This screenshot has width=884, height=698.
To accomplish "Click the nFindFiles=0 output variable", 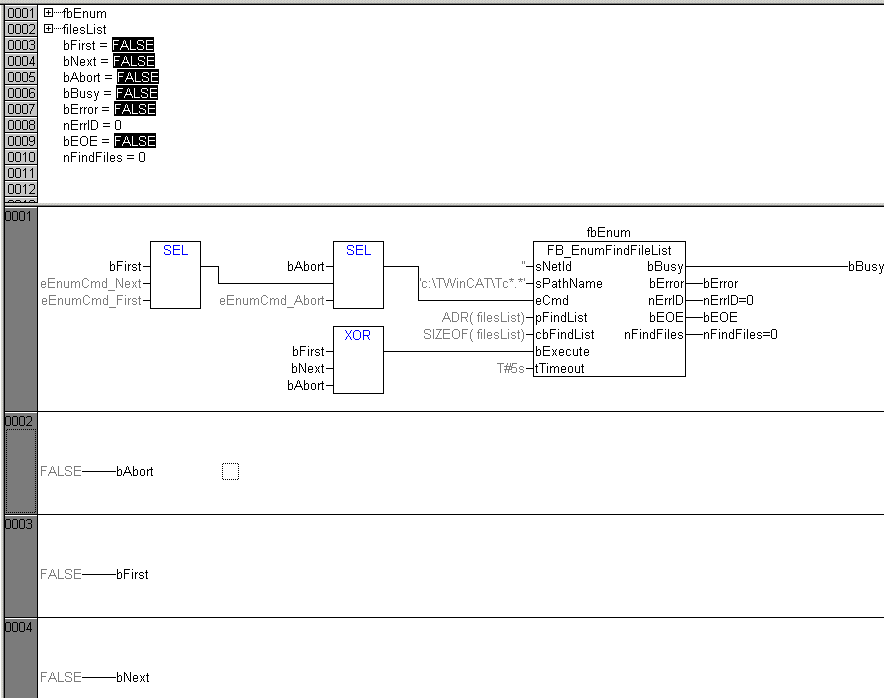I will pyautogui.click(x=740, y=334).
